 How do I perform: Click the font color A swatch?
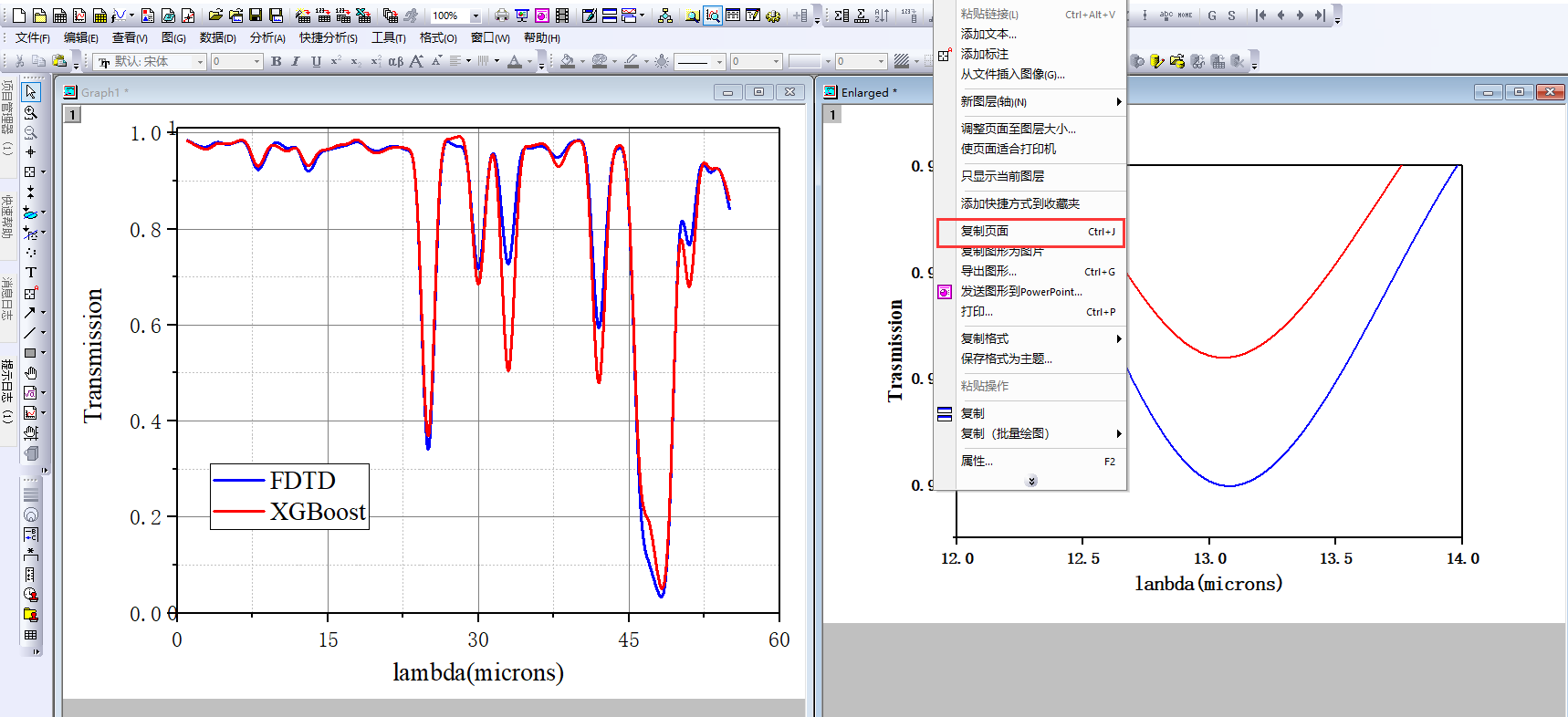point(515,61)
